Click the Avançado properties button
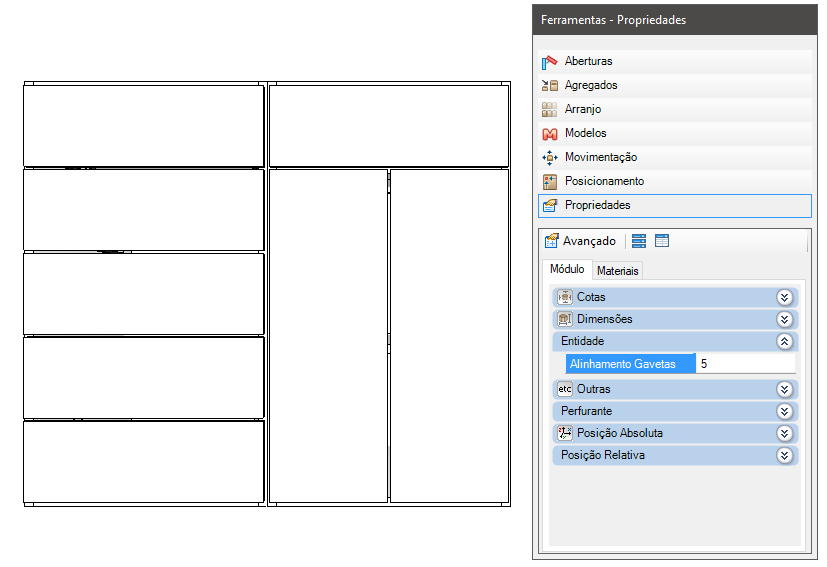827x567 pixels. [x=580, y=241]
